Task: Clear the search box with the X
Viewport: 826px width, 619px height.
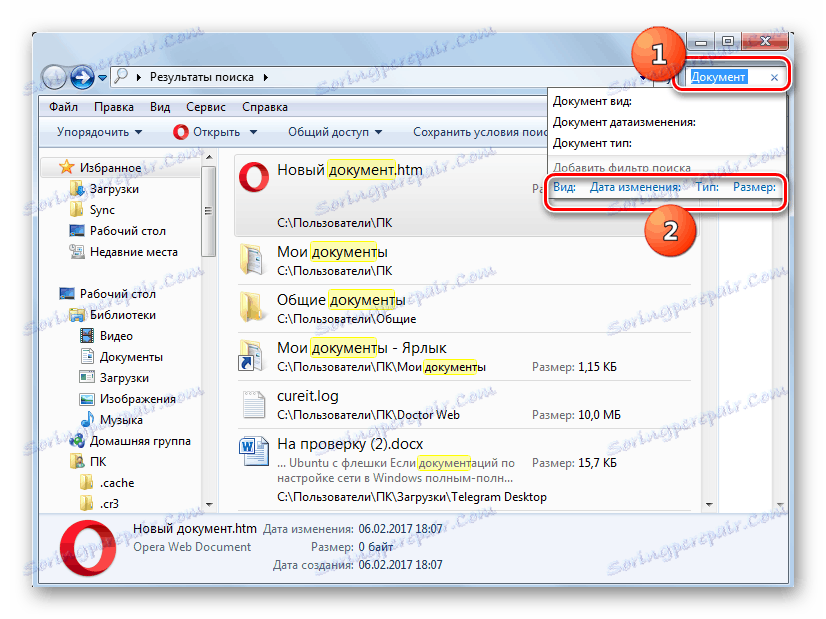Action: (x=774, y=77)
